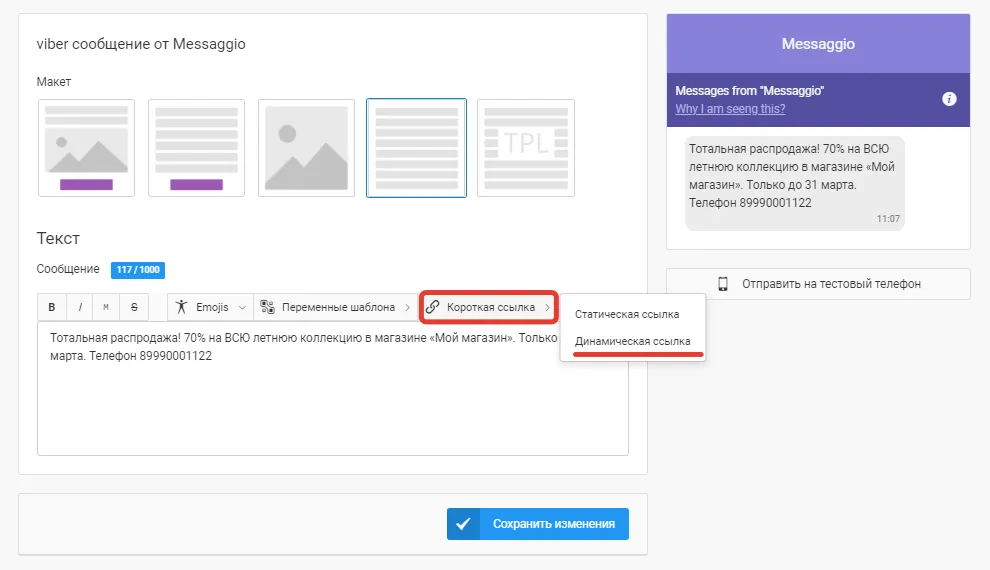Select image with text and button layout

[x=86, y=148]
